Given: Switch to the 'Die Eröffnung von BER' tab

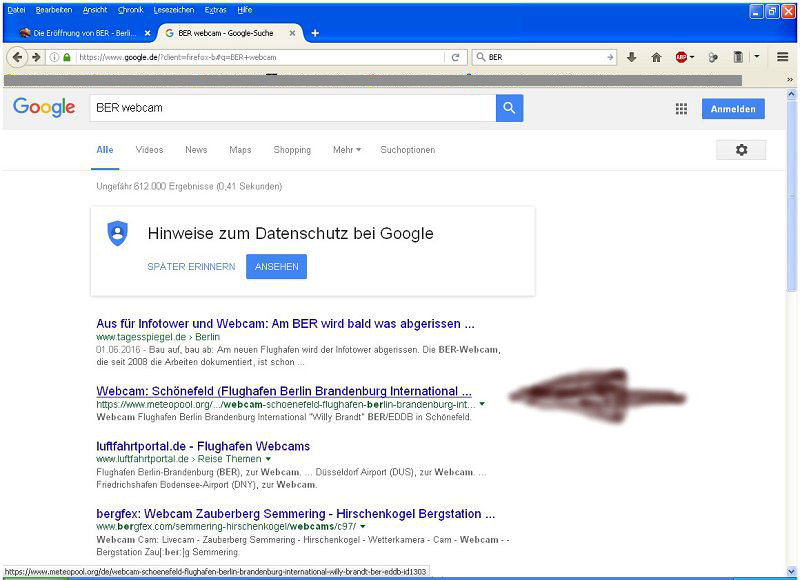Looking at the screenshot, I should pyautogui.click(x=80, y=33).
